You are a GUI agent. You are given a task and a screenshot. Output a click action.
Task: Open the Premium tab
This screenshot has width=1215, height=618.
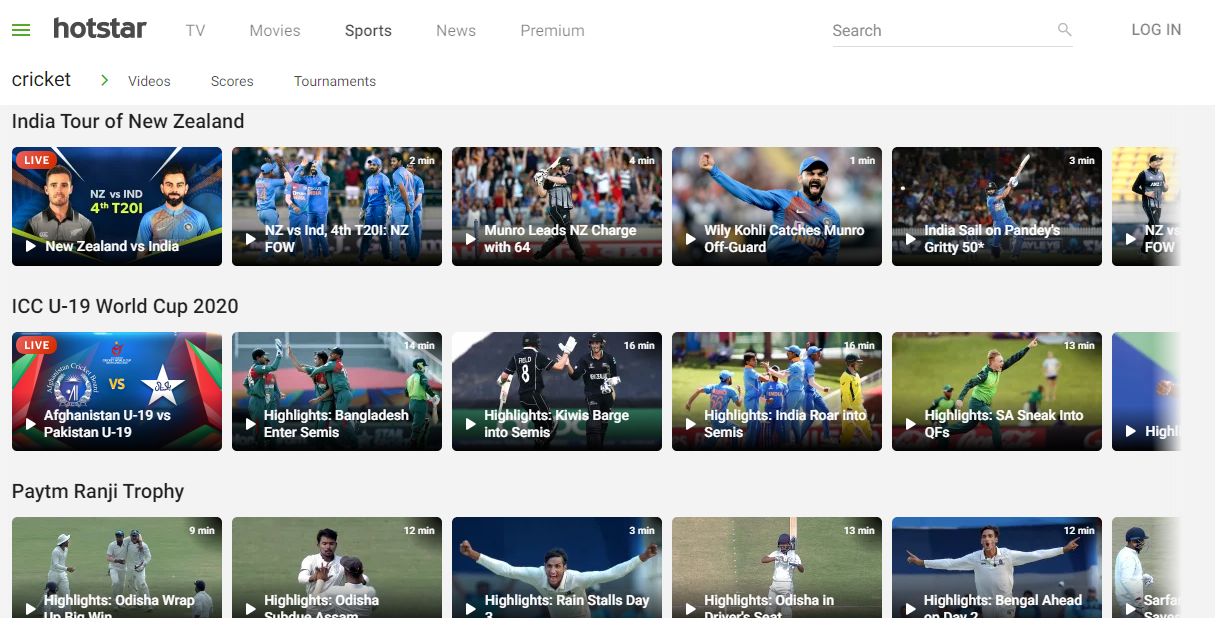[552, 30]
